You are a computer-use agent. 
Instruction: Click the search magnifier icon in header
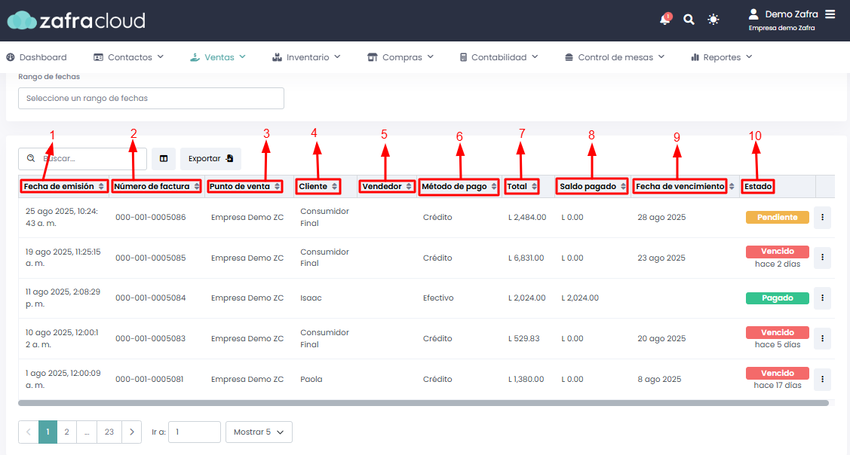pyautogui.click(x=688, y=20)
